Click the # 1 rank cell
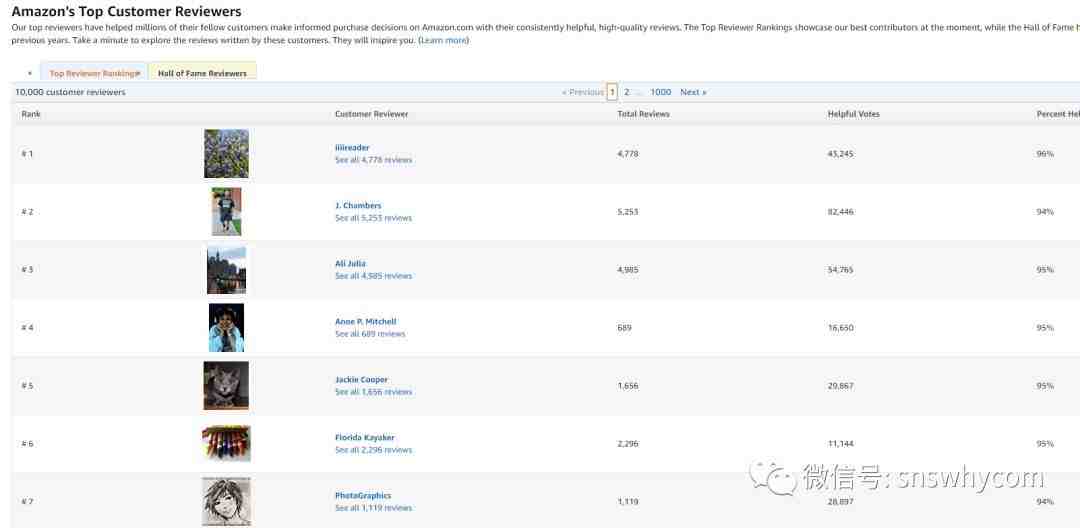 27,154
